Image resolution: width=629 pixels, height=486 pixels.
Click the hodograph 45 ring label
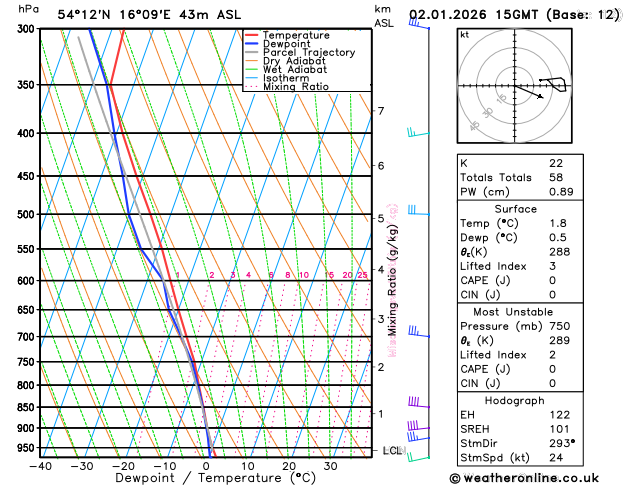click(475, 126)
